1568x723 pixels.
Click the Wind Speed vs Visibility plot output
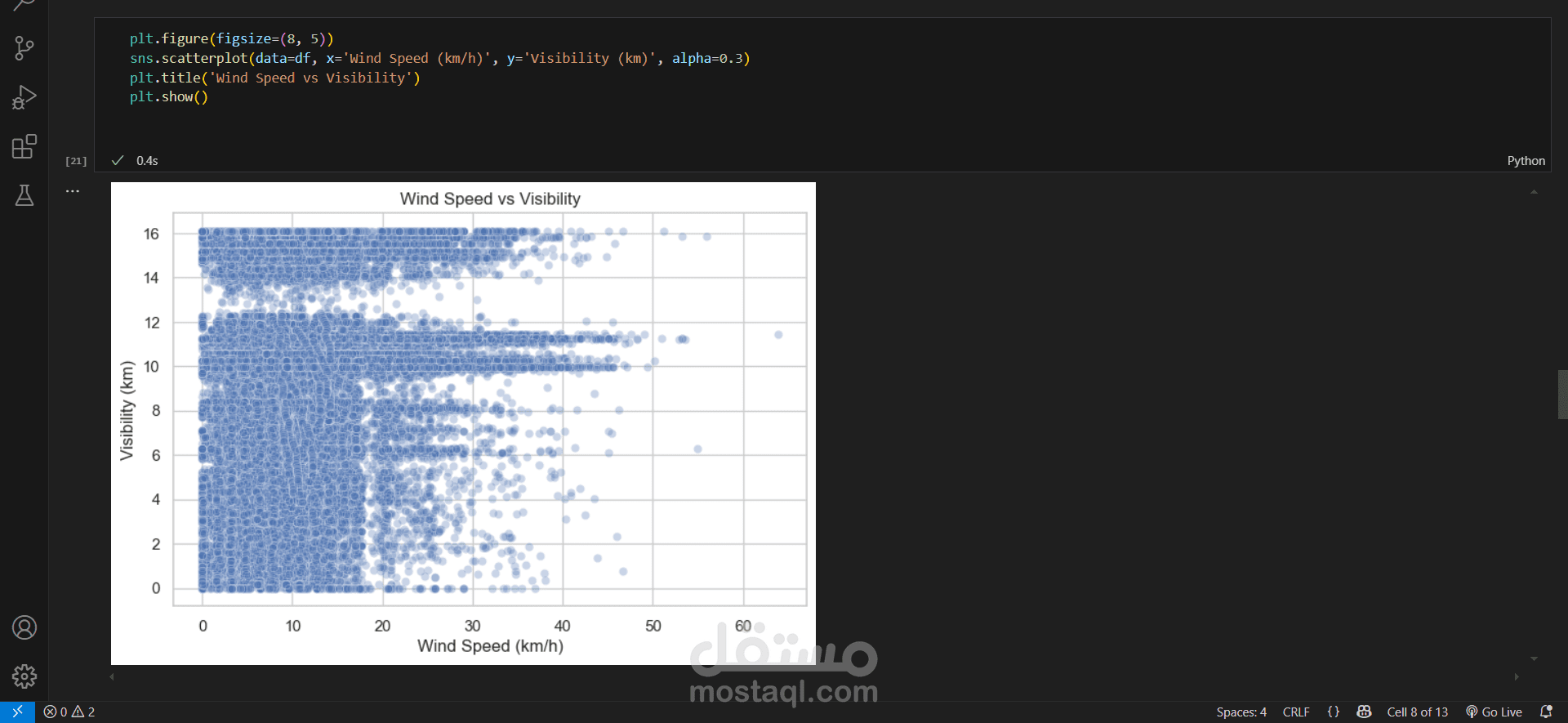click(463, 423)
